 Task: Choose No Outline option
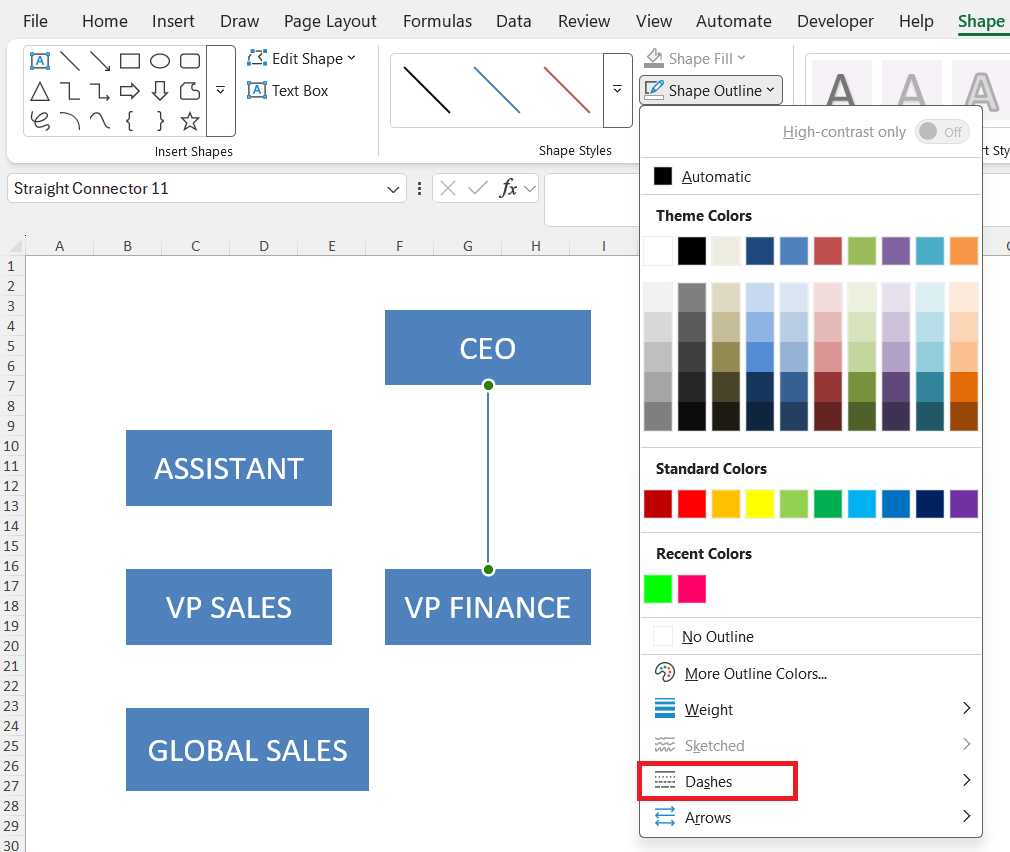[811, 636]
